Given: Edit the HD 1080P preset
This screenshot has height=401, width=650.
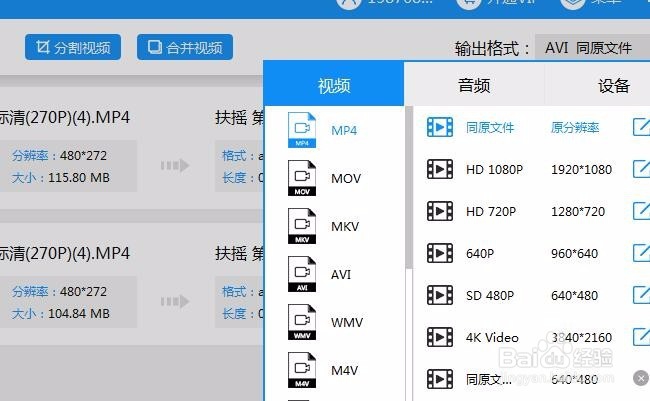Looking at the screenshot, I should pos(642,169).
